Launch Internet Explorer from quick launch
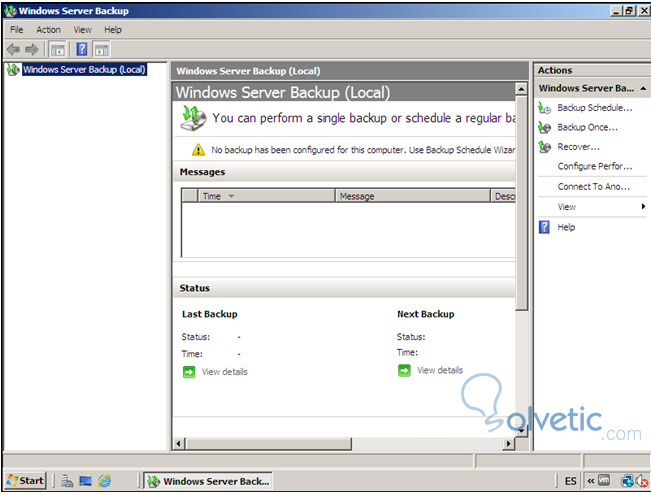This screenshot has height=495, width=651. point(105,481)
